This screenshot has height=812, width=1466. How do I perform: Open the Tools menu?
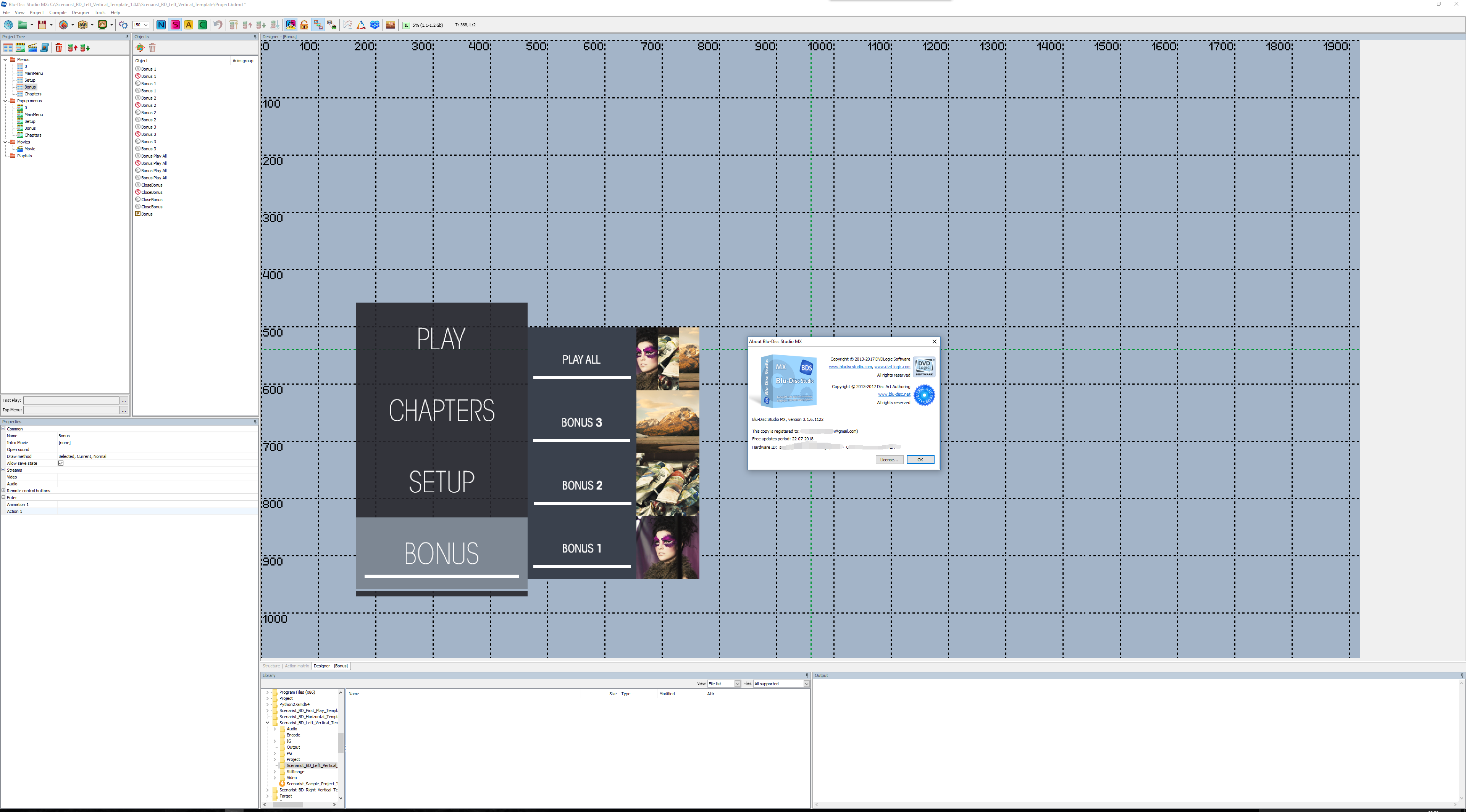(100, 13)
